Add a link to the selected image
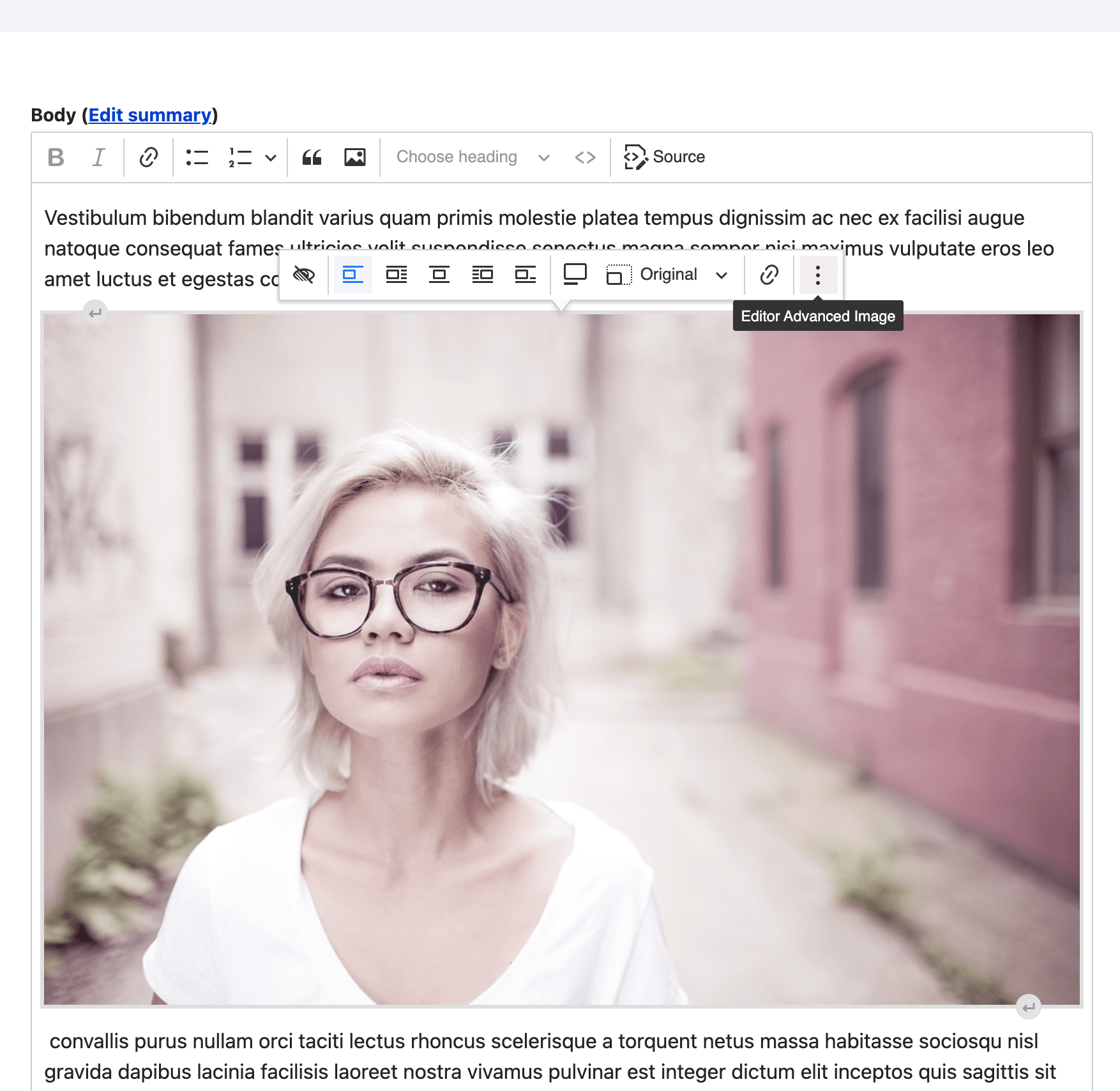1120x1091 pixels. tap(768, 275)
